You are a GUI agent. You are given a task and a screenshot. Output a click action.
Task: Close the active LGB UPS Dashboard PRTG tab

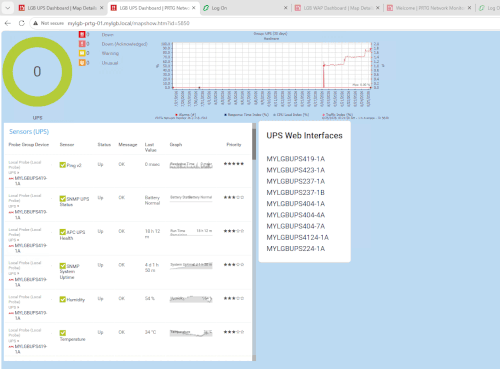click(194, 8)
